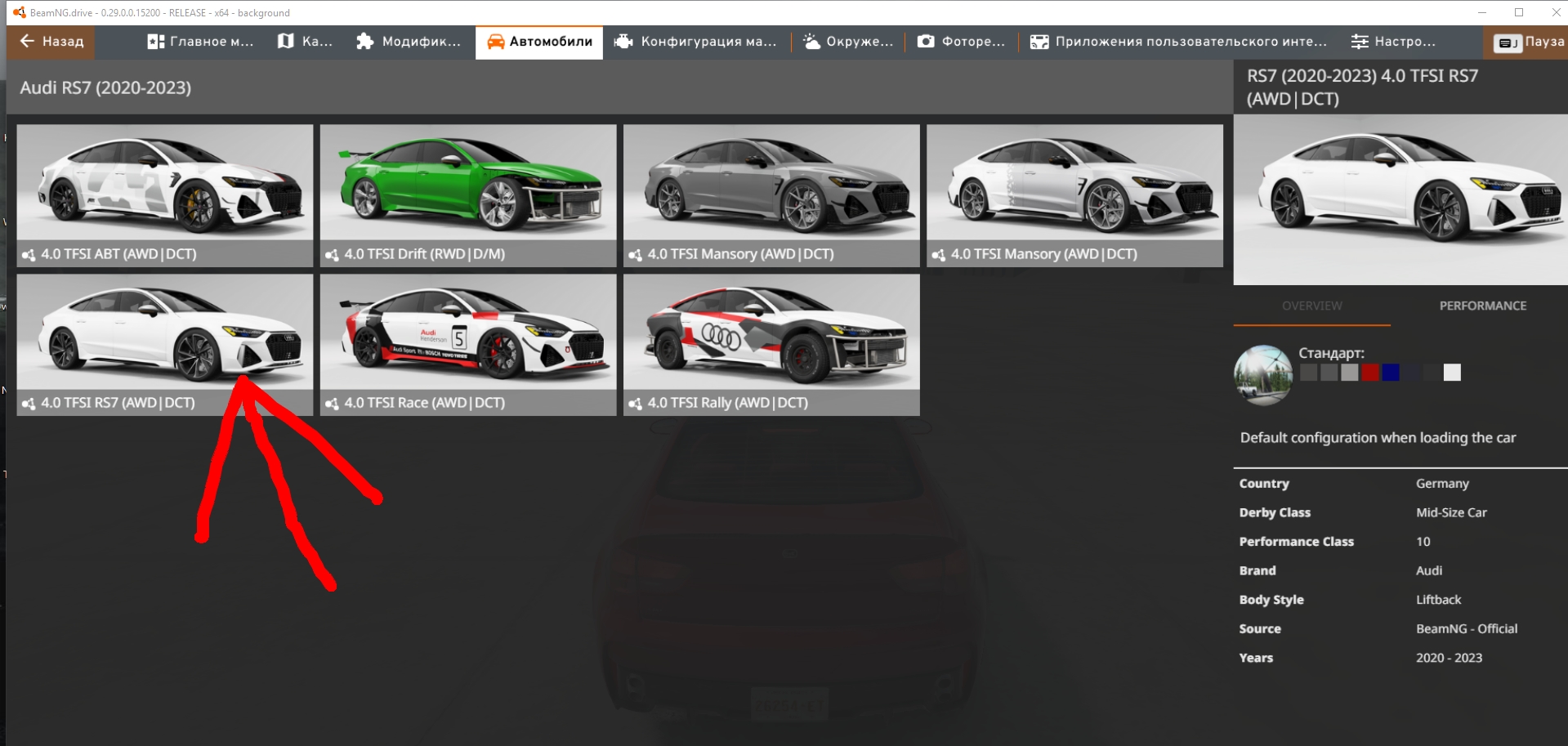Pick the light gray paint color swatch
1568x746 pixels.
pos(1350,373)
